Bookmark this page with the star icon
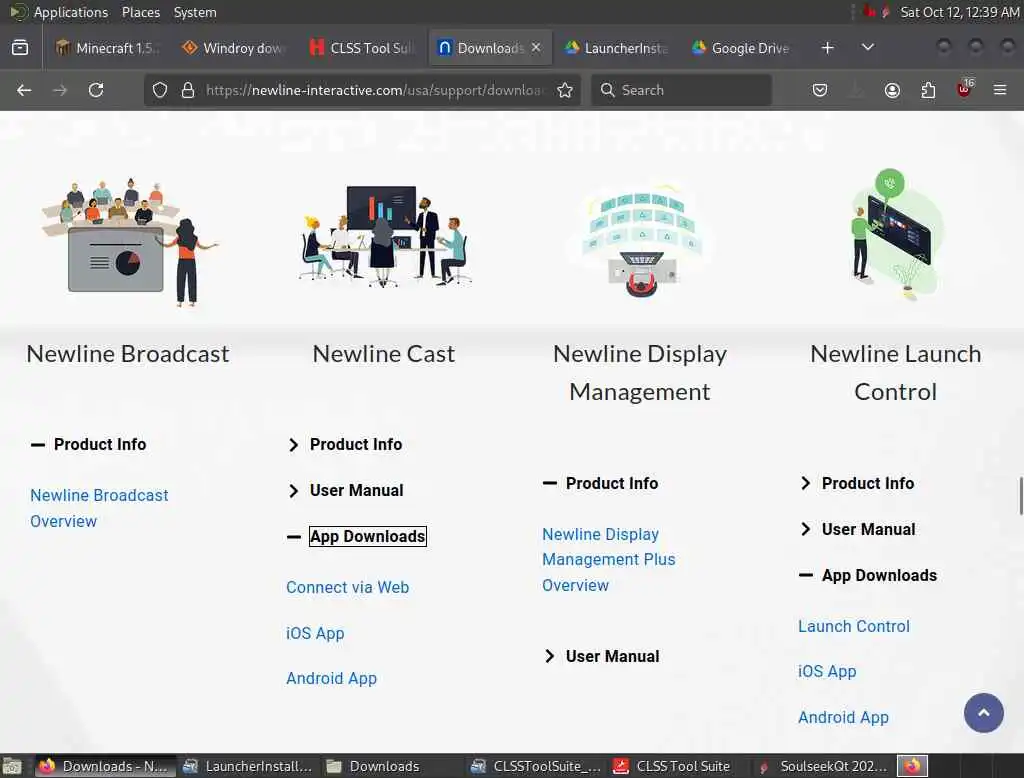The image size is (1024, 778). [x=566, y=90]
